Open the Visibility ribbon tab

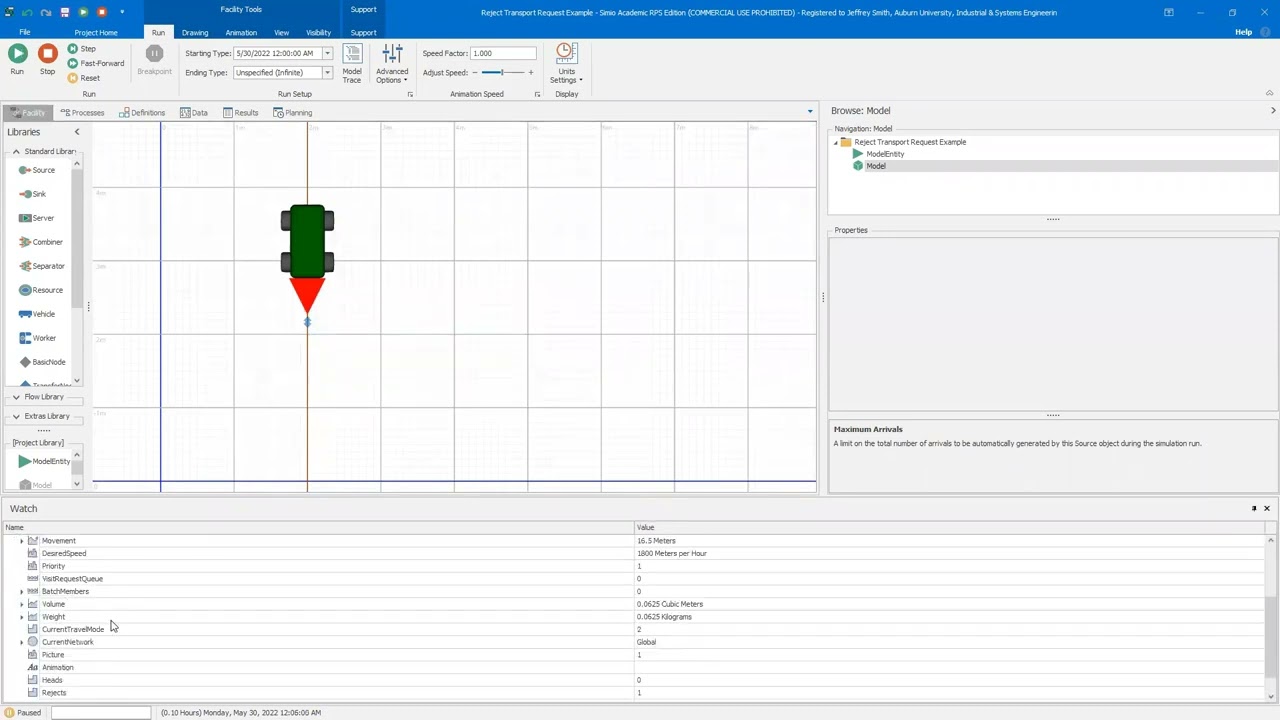click(x=318, y=32)
